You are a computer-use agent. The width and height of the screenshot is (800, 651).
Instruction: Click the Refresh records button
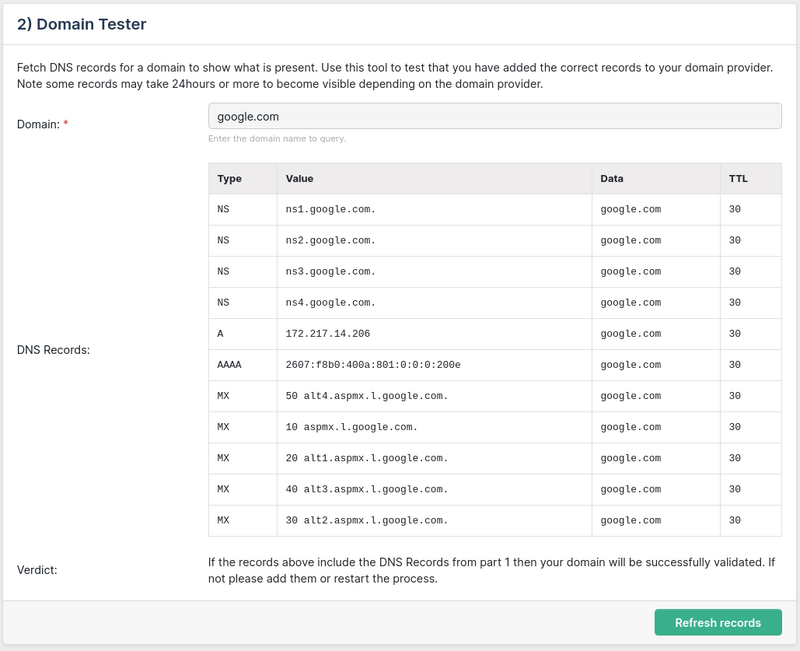click(718, 622)
